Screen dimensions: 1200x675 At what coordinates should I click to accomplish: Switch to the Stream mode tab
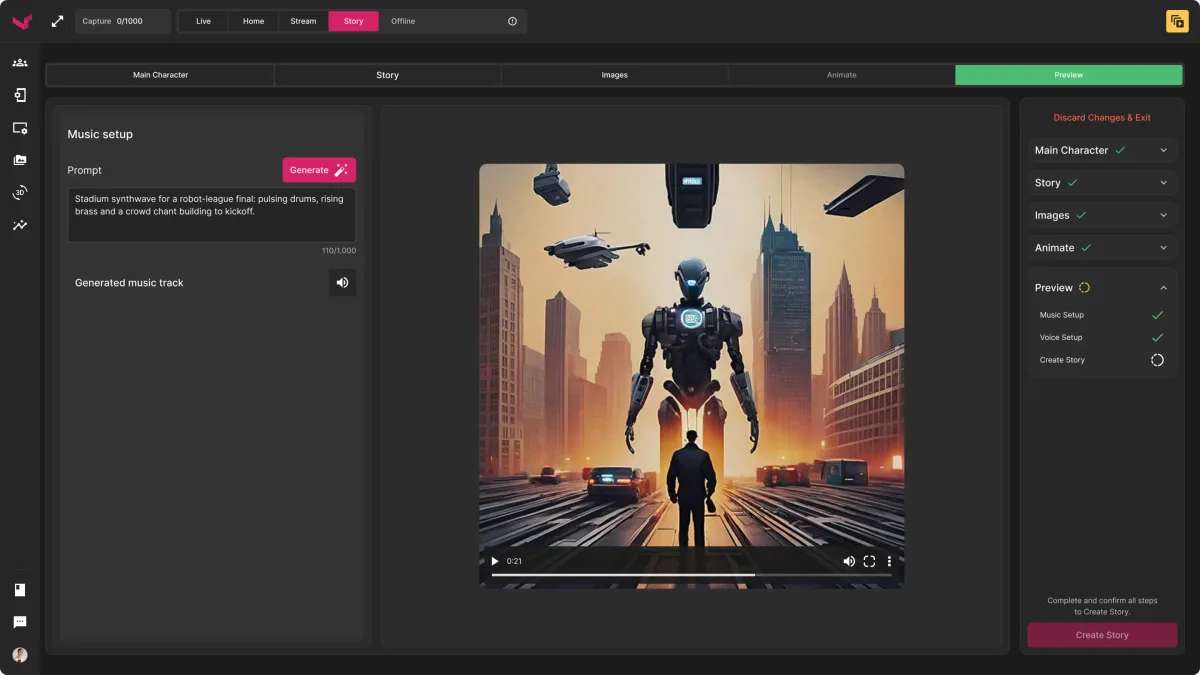tap(303, 21)
